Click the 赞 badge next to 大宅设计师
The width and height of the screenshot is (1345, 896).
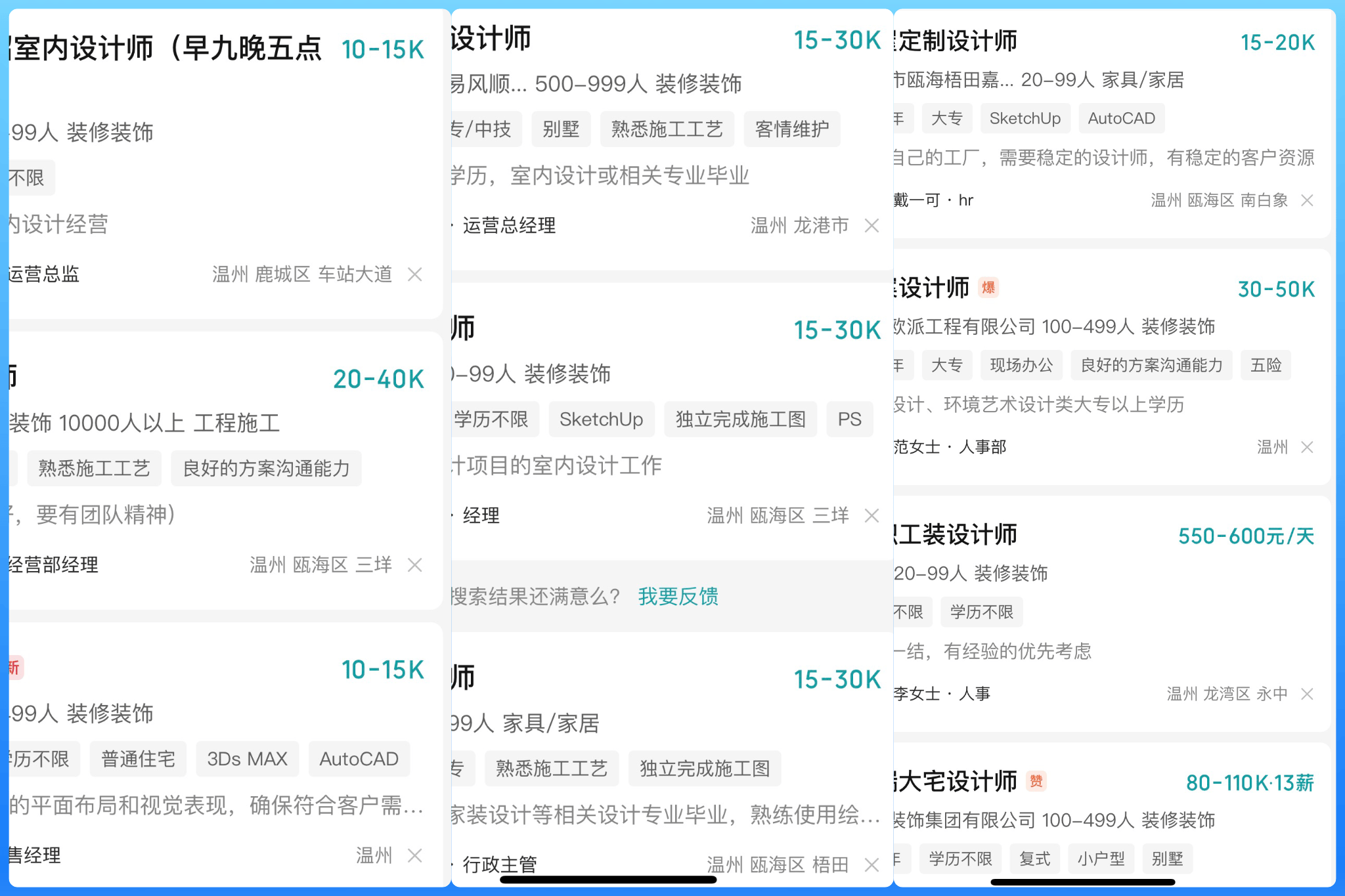pyautogui.click(x=1036, y=781)
